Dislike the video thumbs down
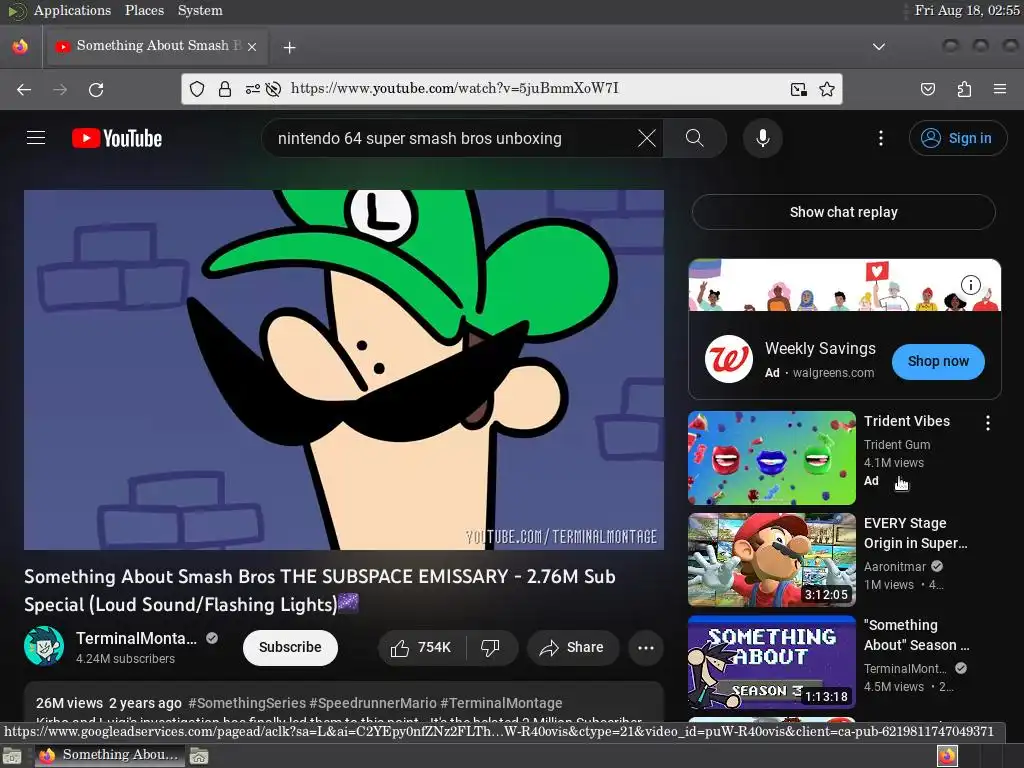 490,647
